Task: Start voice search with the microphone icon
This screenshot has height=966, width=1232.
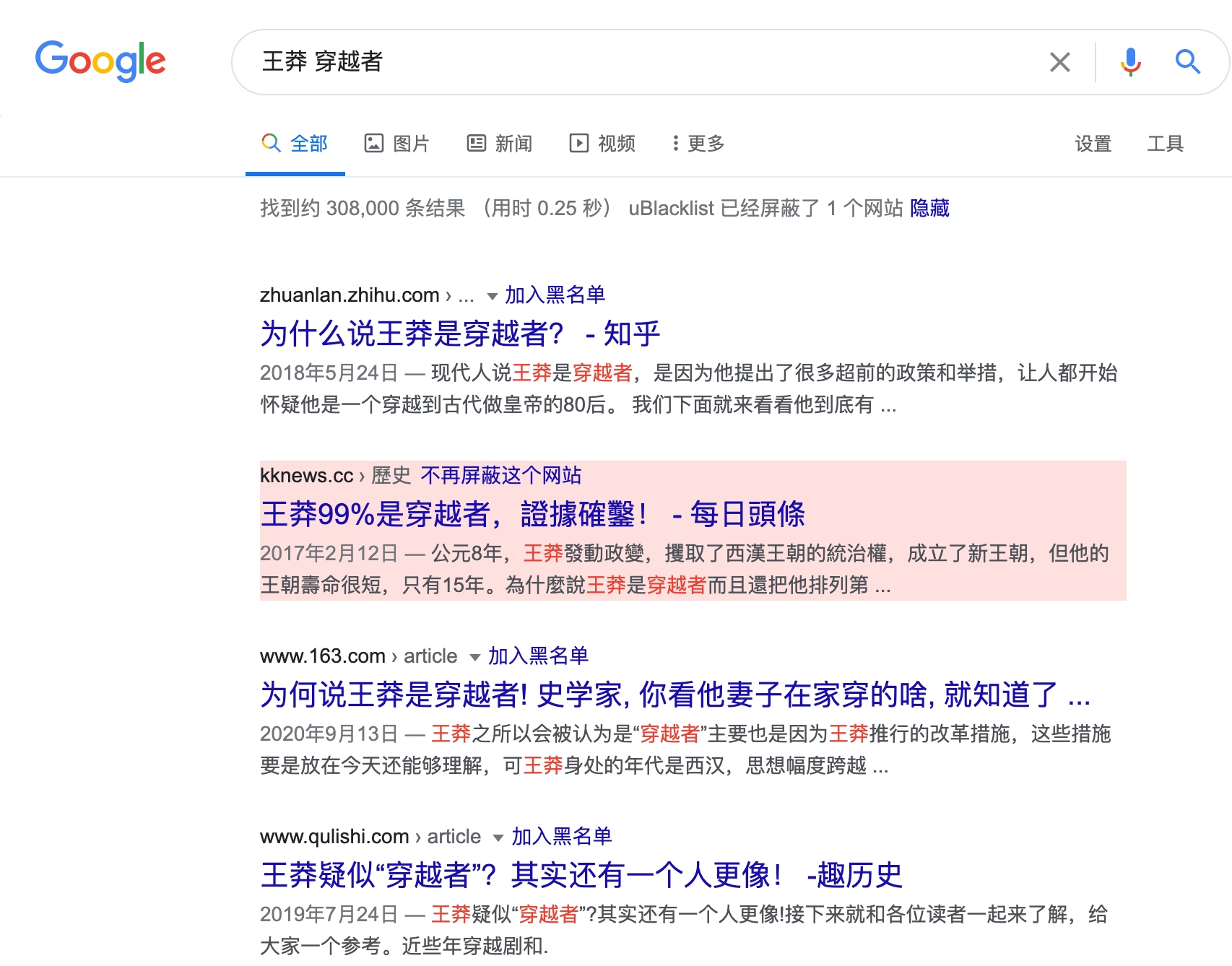Action: point(1130,62)
